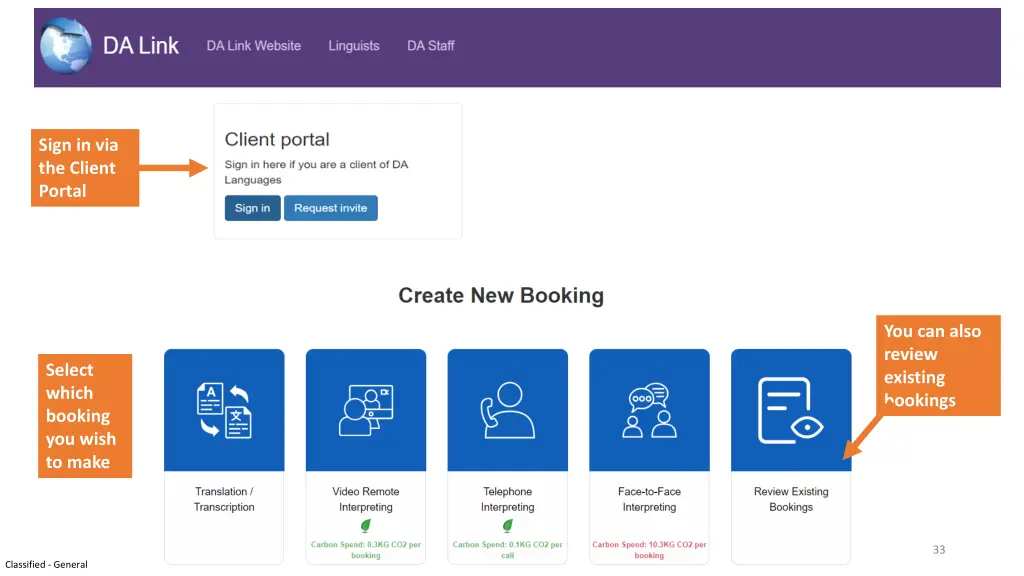The height and width of the screenshot is (576, 1024).
Task: Click the Translation / Transcription label
Action: pos(224,499)
